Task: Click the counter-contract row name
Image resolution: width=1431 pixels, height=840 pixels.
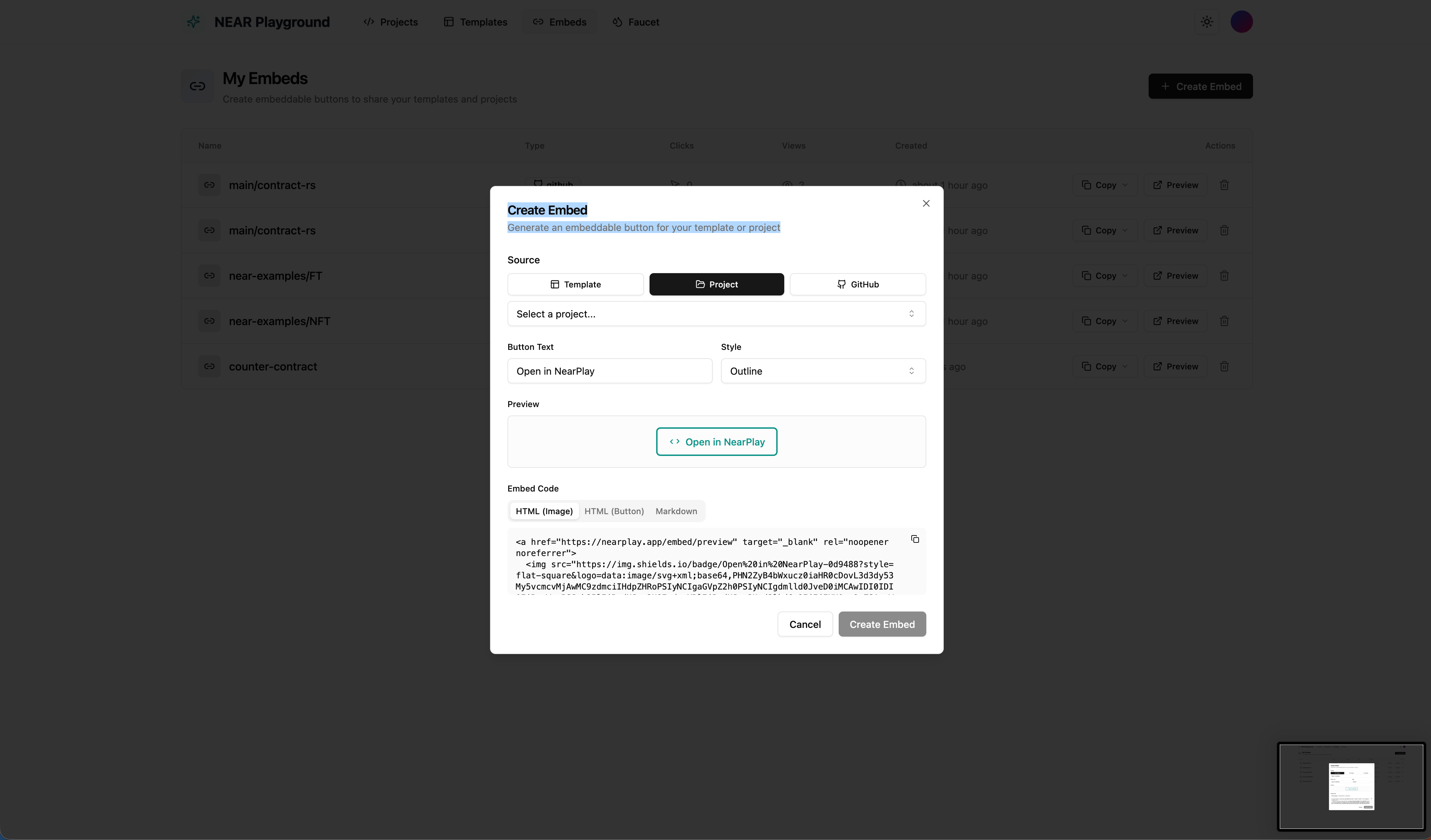Action: [273, 367]
